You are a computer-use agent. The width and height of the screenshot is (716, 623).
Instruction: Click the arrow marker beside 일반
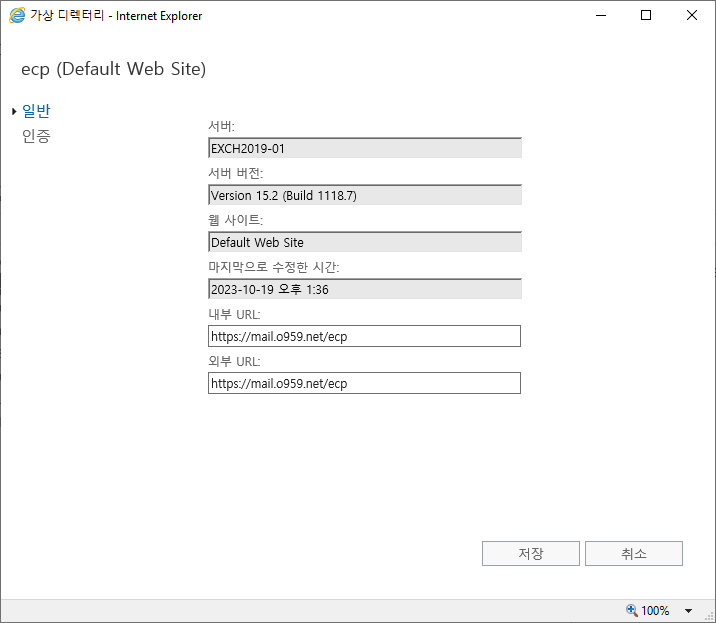tap(14, 111)
